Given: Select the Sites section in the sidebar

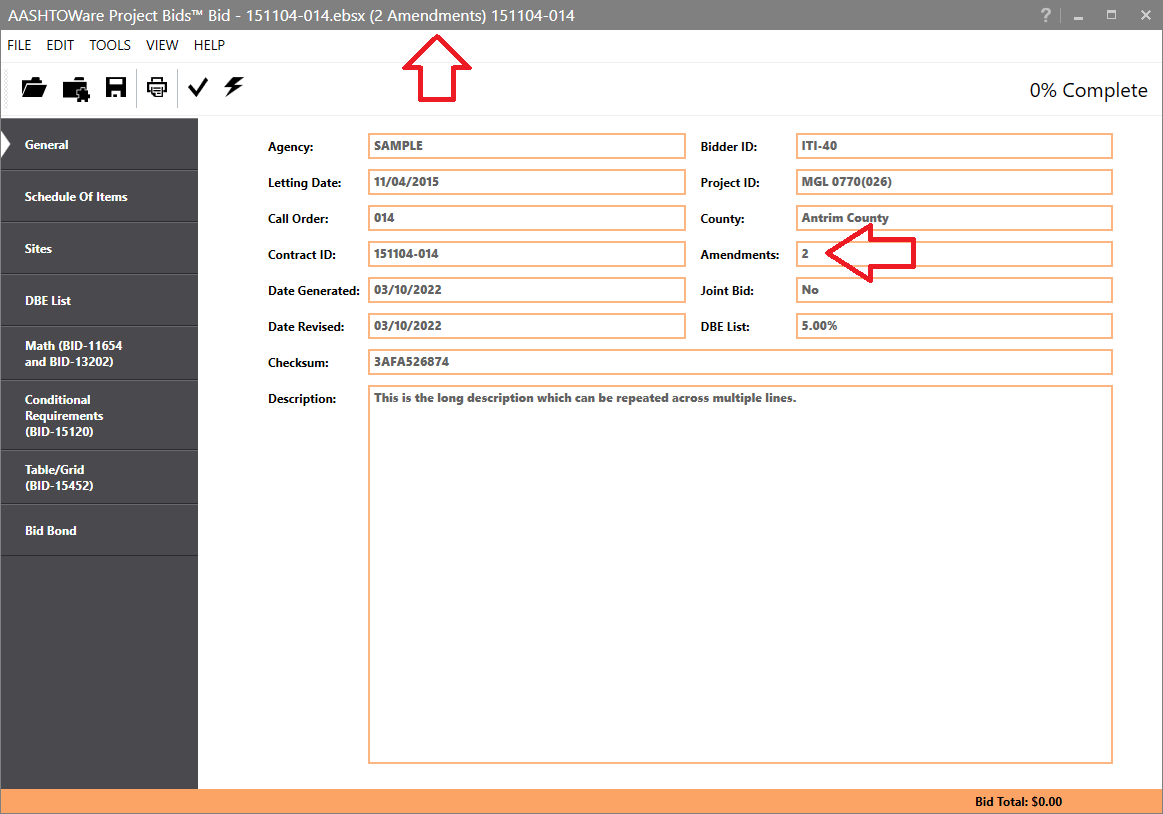Looking at the screenshot, I should coord(40,248).
